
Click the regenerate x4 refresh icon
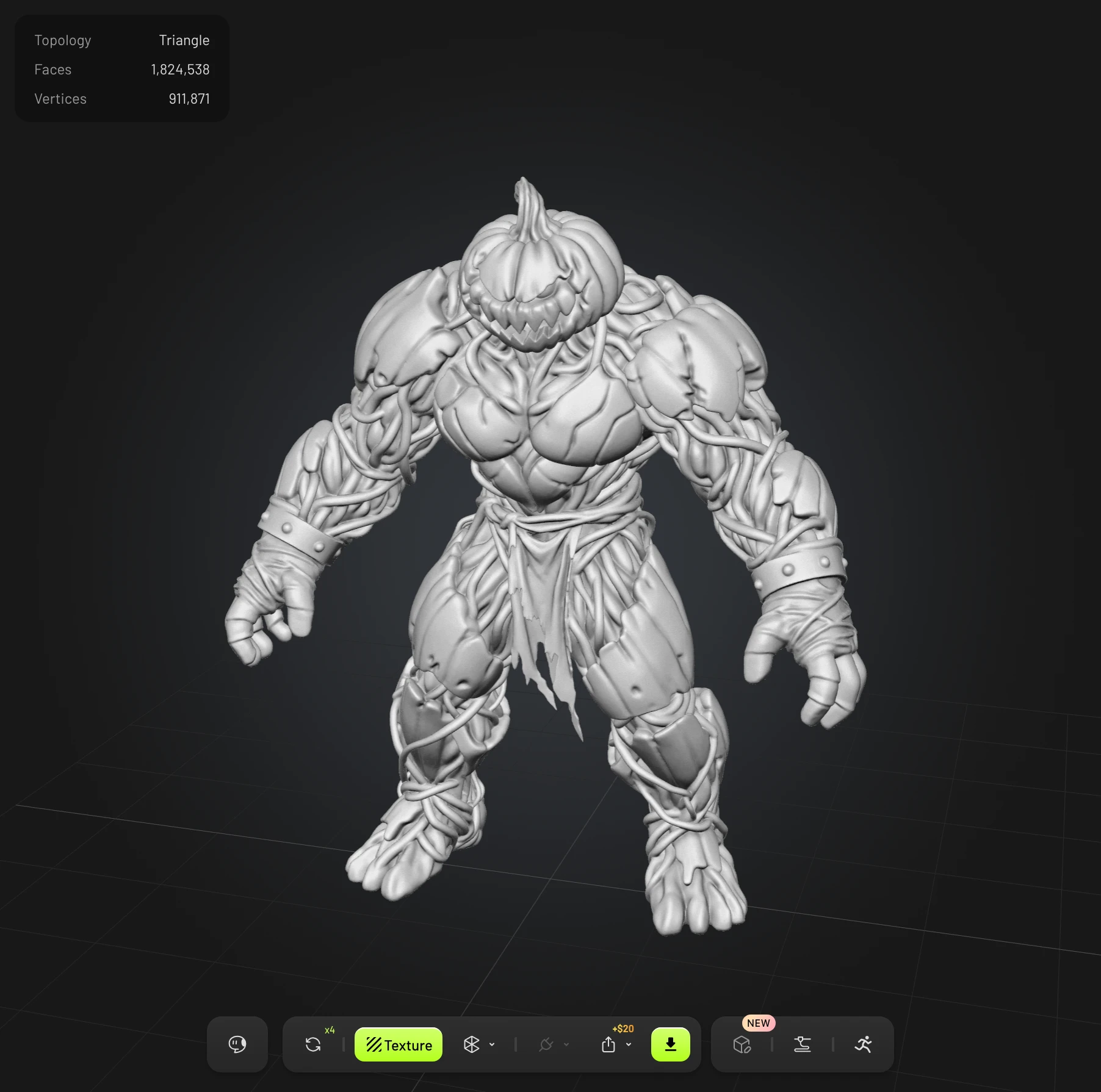click(313, 1044)
